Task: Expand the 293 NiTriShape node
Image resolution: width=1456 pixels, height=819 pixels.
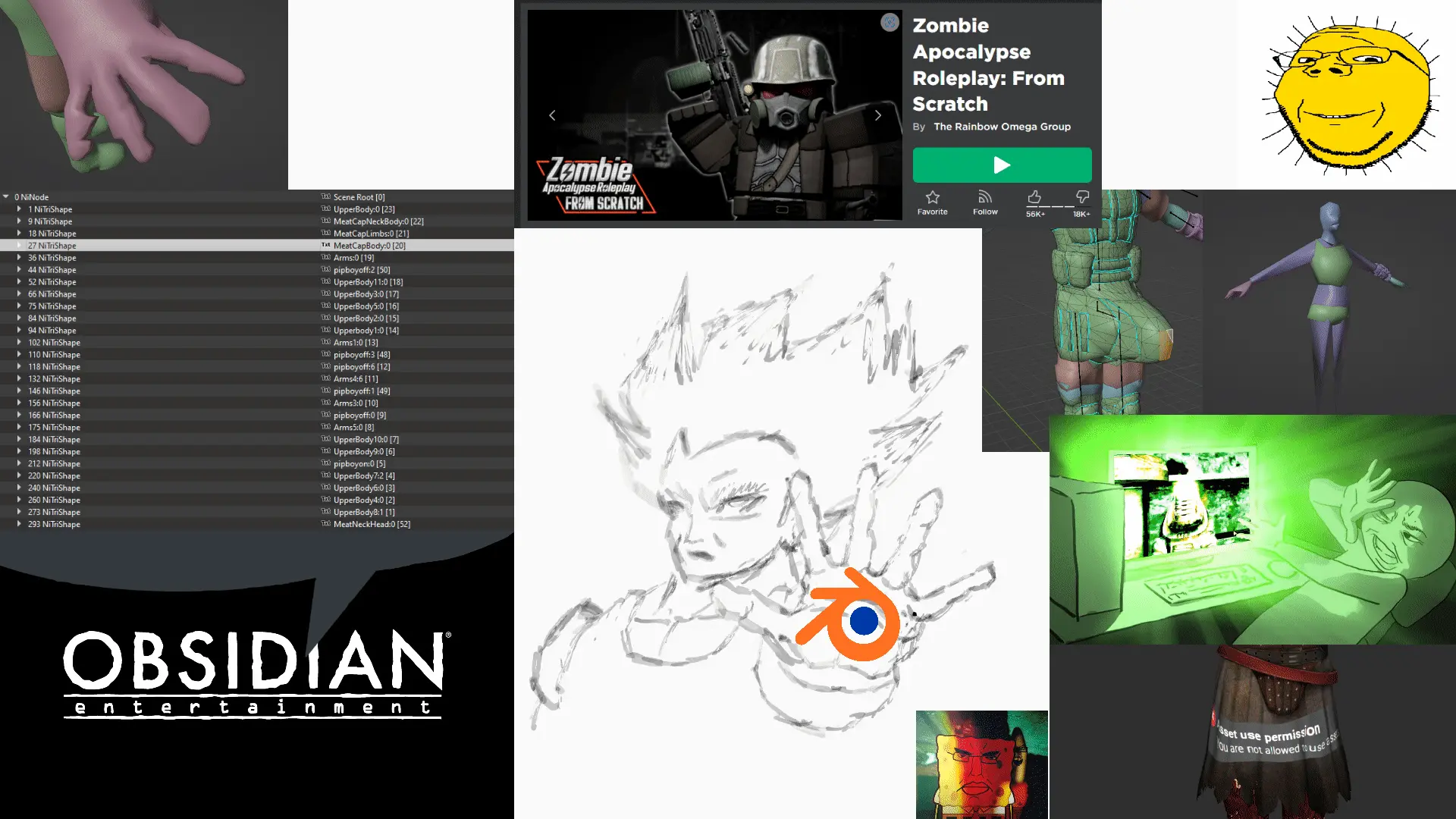Action: 19,524
